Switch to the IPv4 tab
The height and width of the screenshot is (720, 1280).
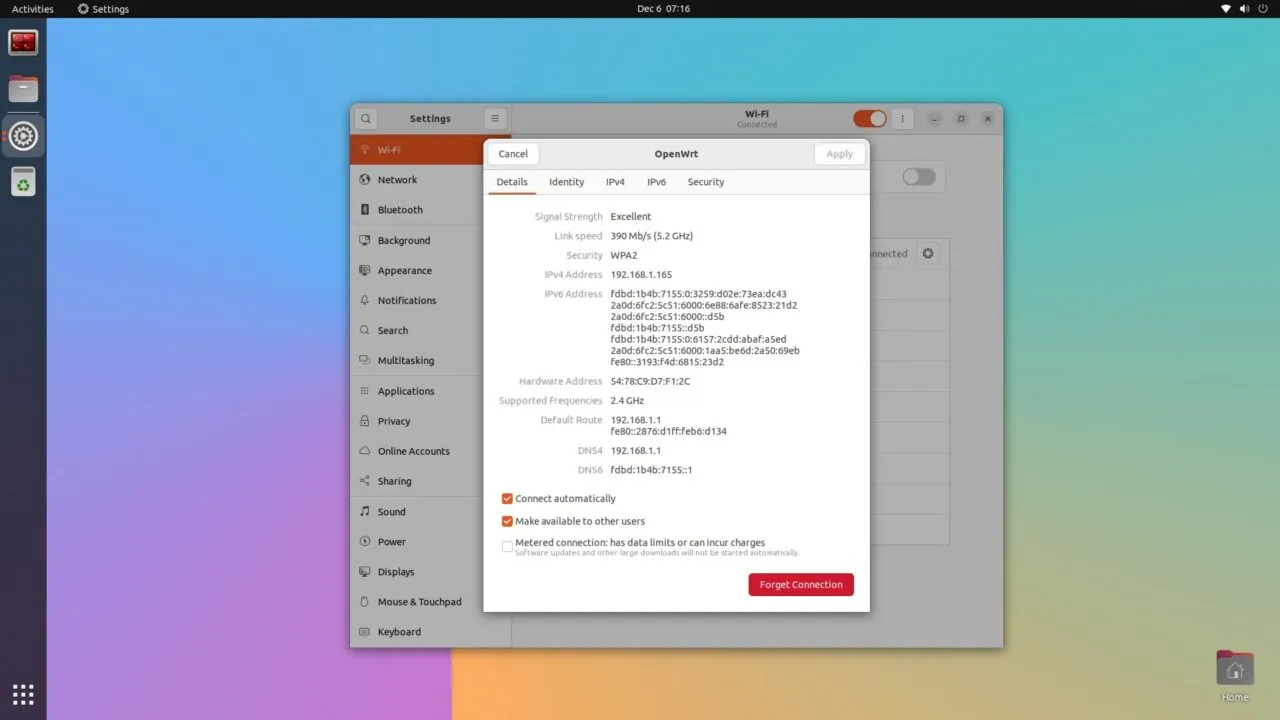(x=615, y=181)
